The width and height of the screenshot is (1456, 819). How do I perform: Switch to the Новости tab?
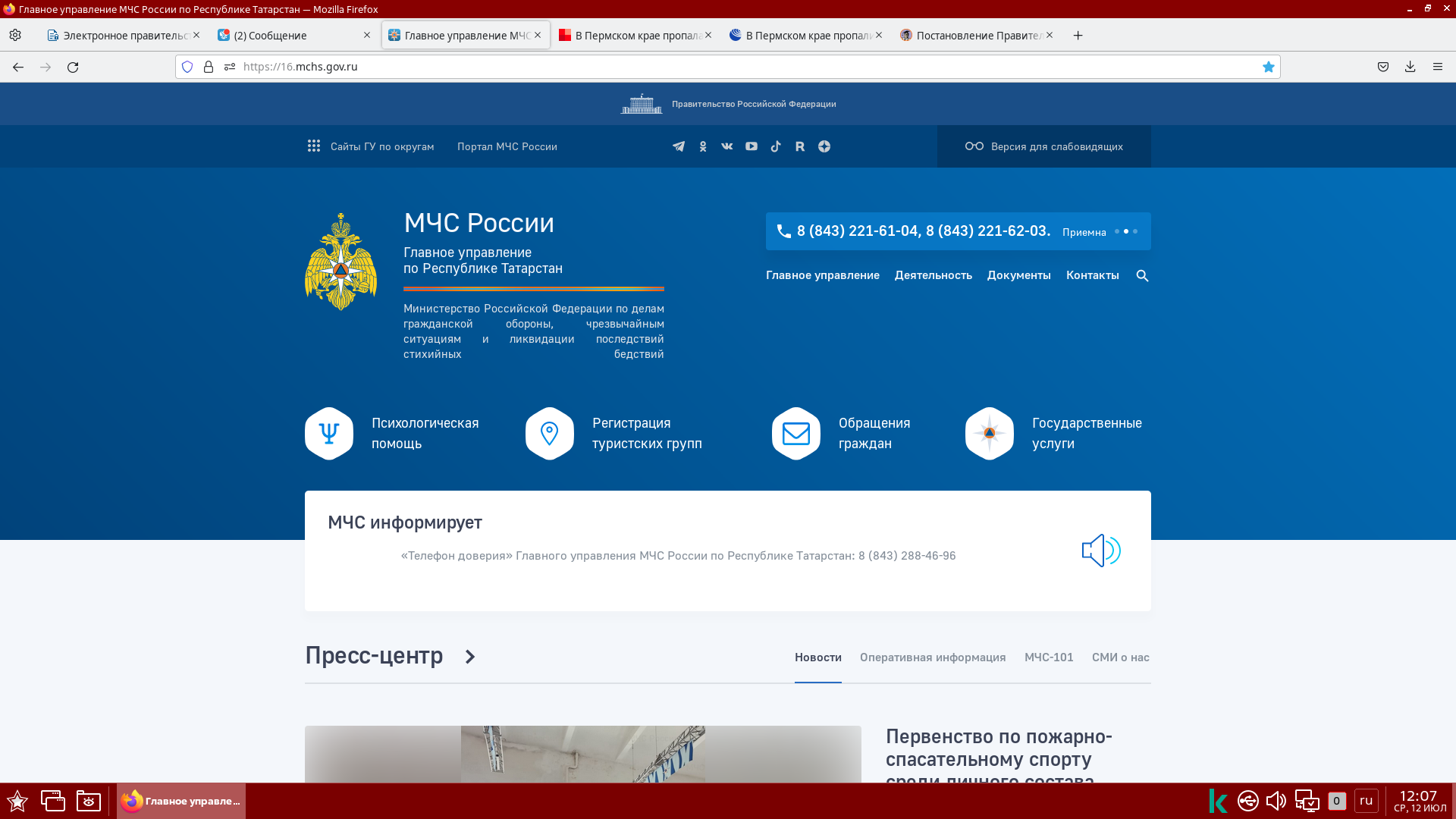click(x=818, y=657)
